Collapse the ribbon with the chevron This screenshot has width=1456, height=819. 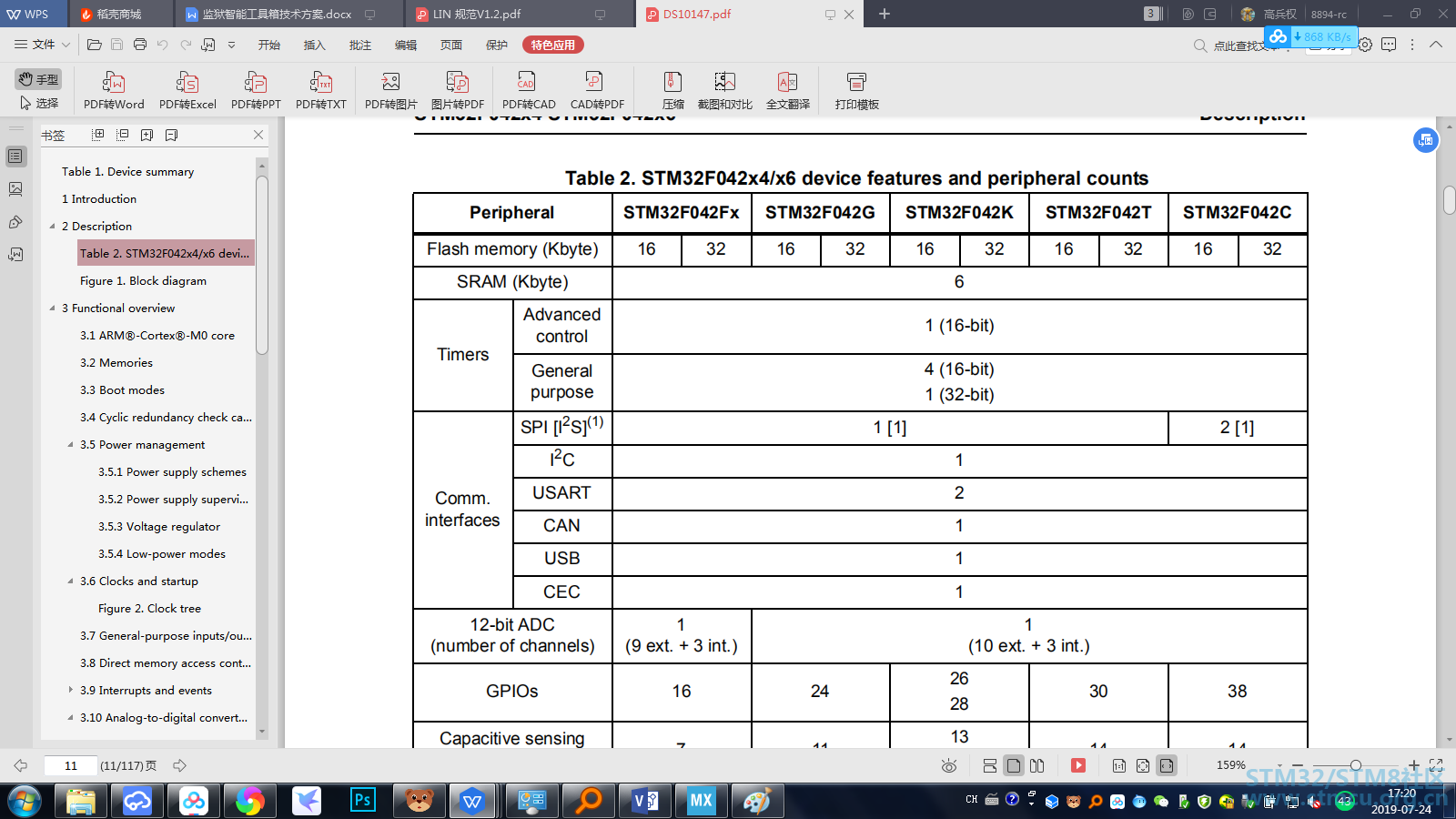pyautogui.click(x=1436, y=45)
